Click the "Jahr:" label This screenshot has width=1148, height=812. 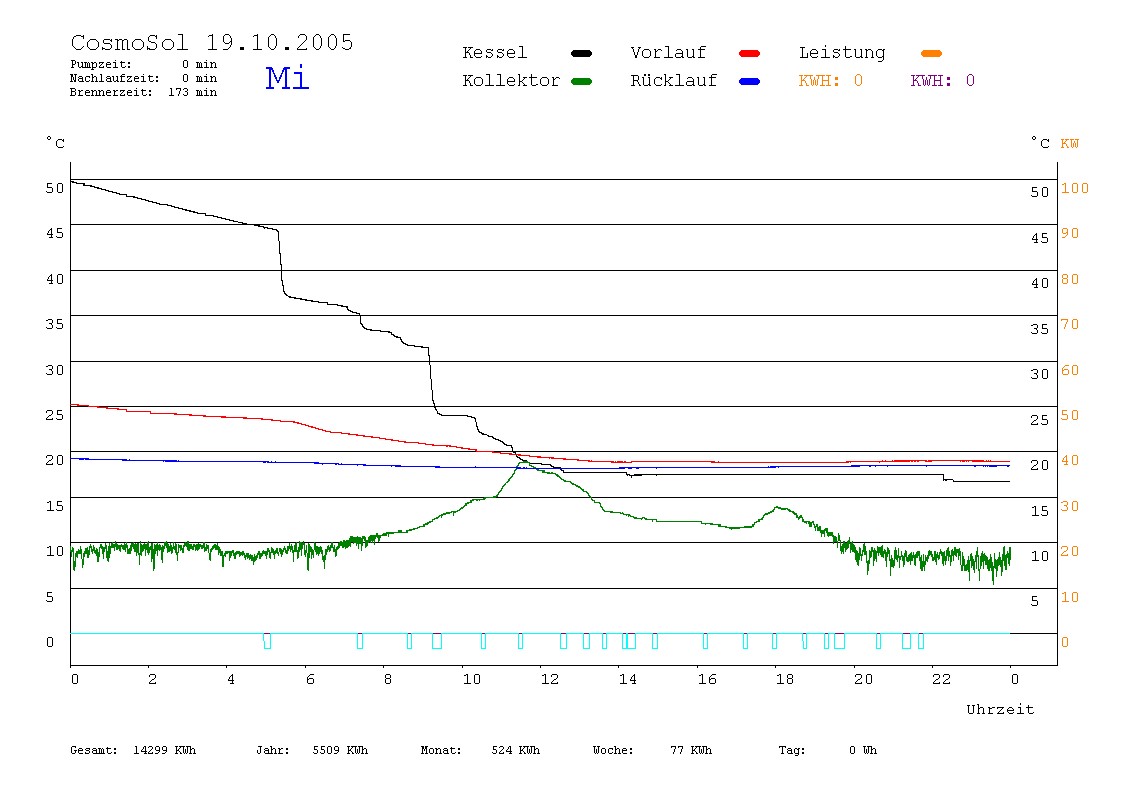(273, 750)
